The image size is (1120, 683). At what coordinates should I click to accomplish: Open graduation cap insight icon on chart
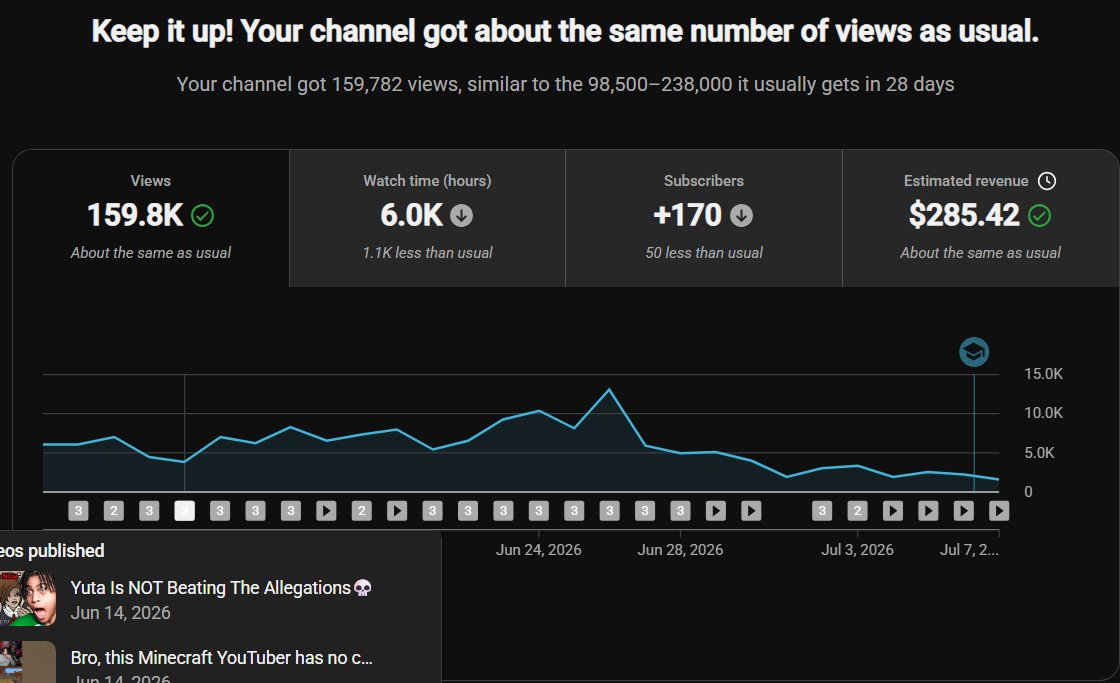974,352
